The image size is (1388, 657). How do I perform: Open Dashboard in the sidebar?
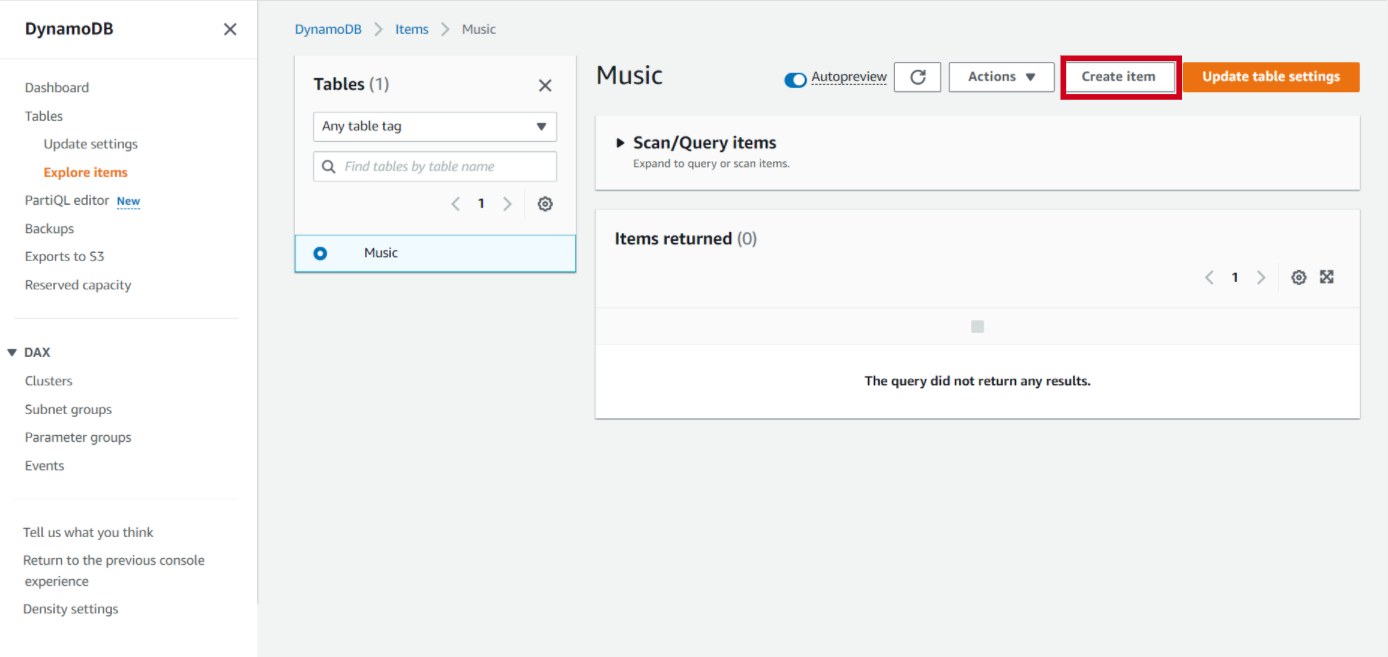click(x=57, y=88)
